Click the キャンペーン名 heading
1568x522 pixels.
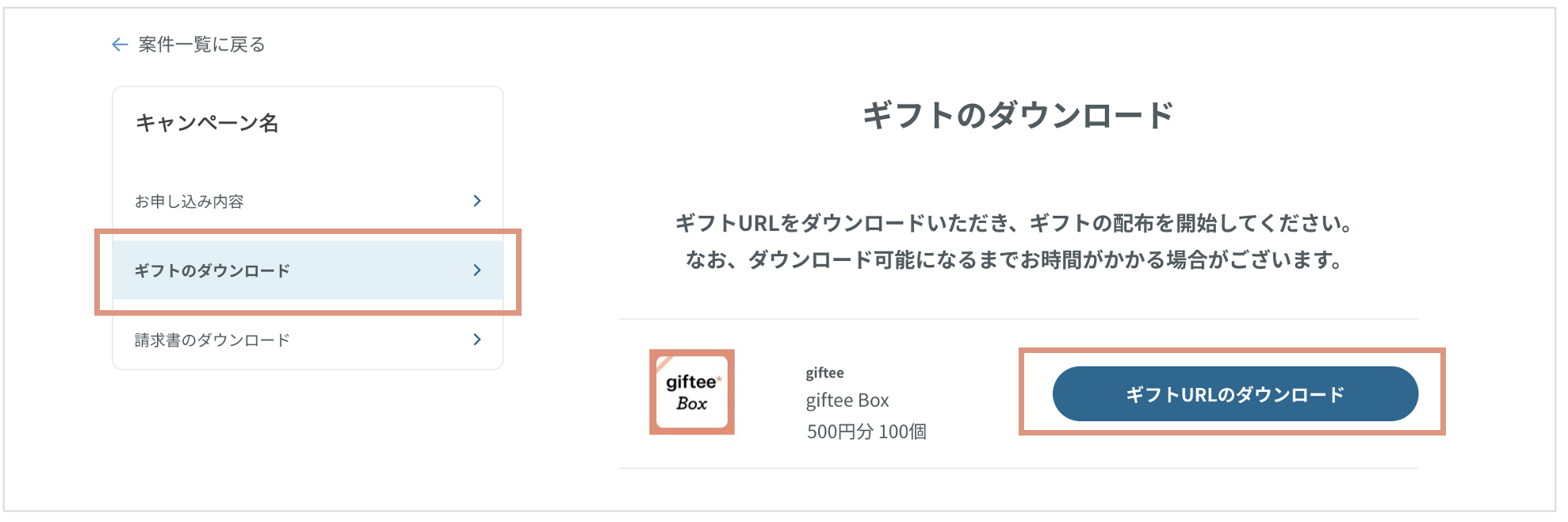point(207,123)
